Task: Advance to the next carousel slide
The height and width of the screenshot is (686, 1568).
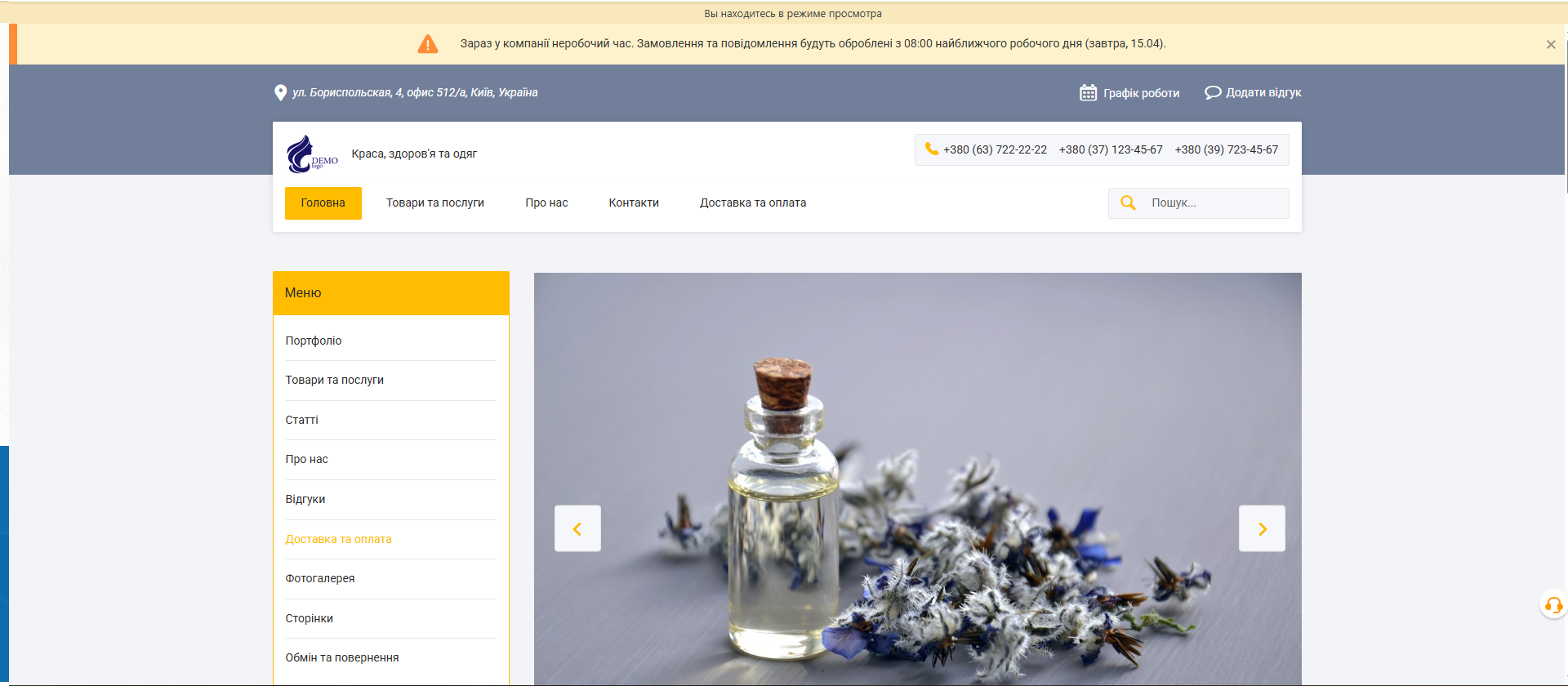Action: 1262,529
